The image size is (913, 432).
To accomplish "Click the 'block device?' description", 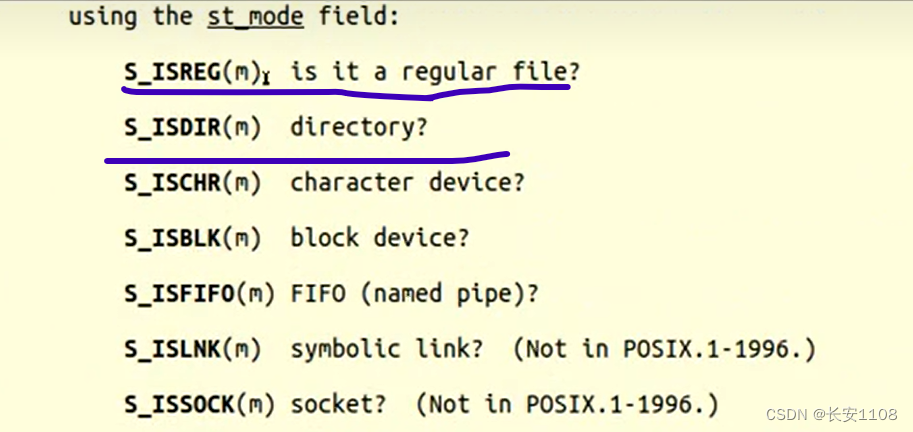I will coord(380,238).
